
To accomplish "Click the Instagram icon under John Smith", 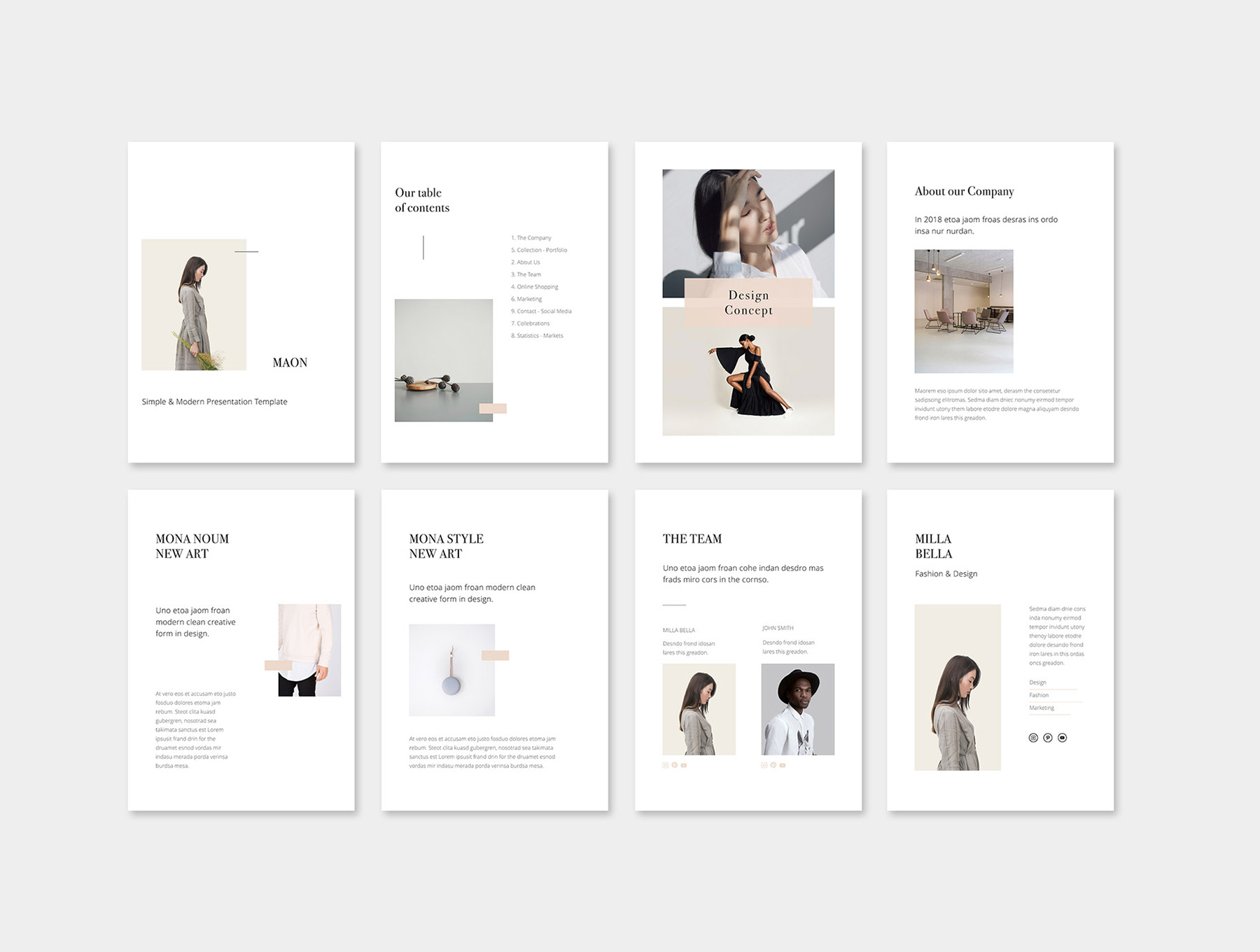I will point(764,765).
